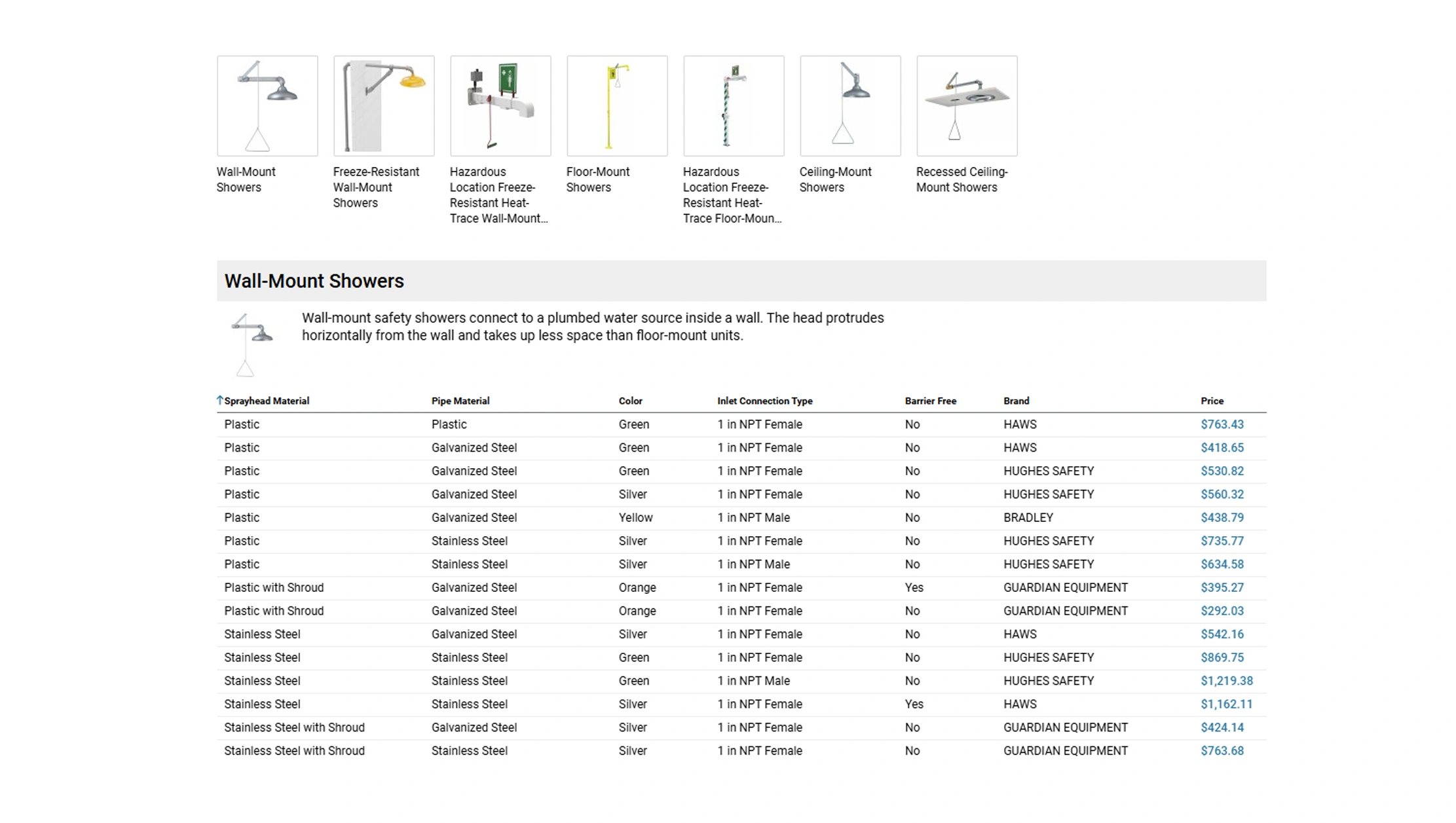This screenshot has height=823, width=1456.
Task: Click the Recessed Ceiling-Mount Showers label
Action: click(x=961, y=179)
